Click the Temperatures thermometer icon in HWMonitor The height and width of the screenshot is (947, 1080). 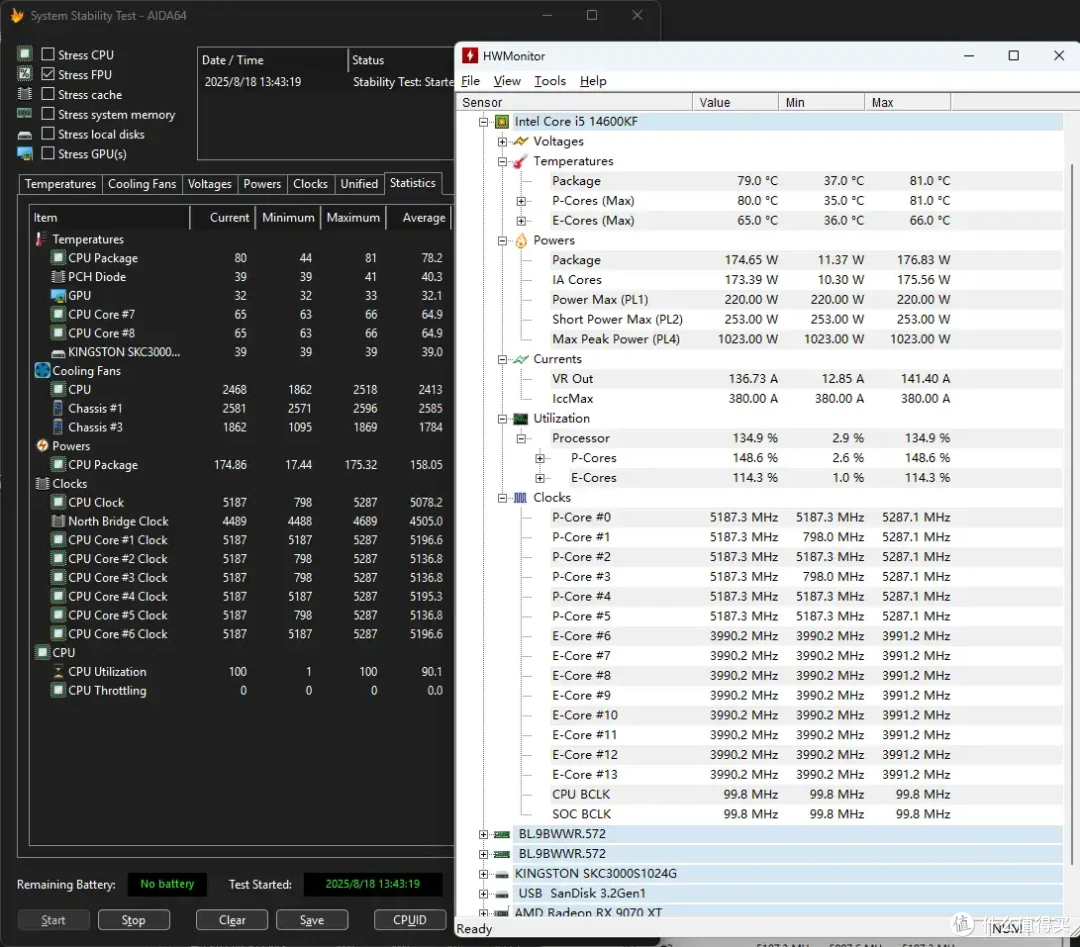521,161
